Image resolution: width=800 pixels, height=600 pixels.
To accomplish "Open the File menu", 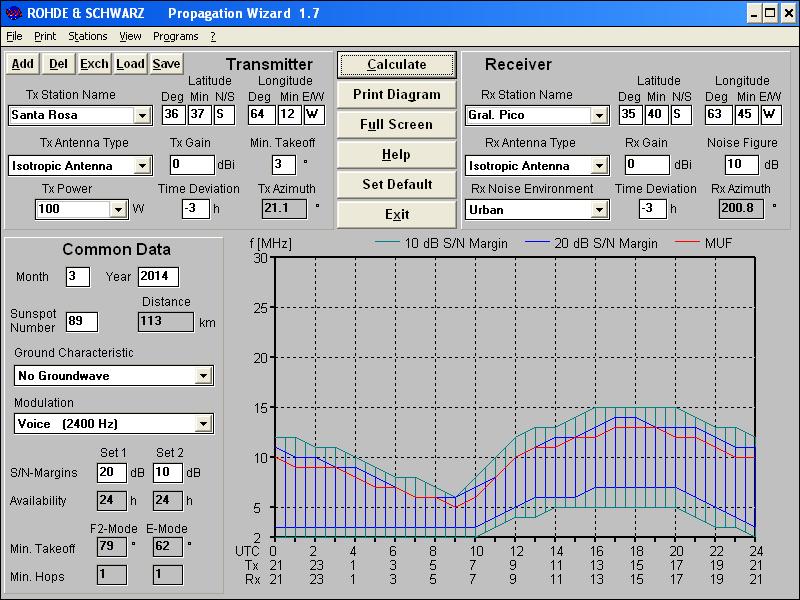I will 14,36.
